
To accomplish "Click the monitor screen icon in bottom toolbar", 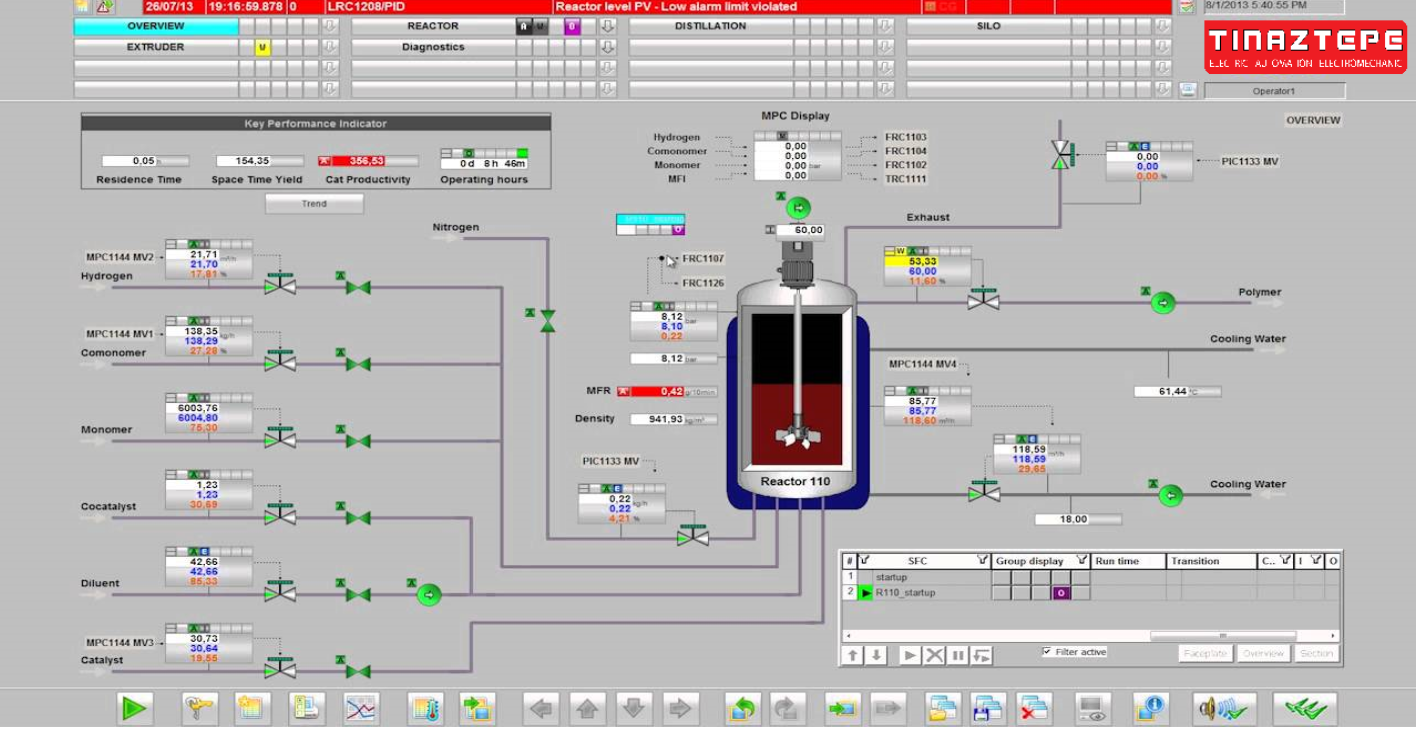I will (x=1093, y=709).
